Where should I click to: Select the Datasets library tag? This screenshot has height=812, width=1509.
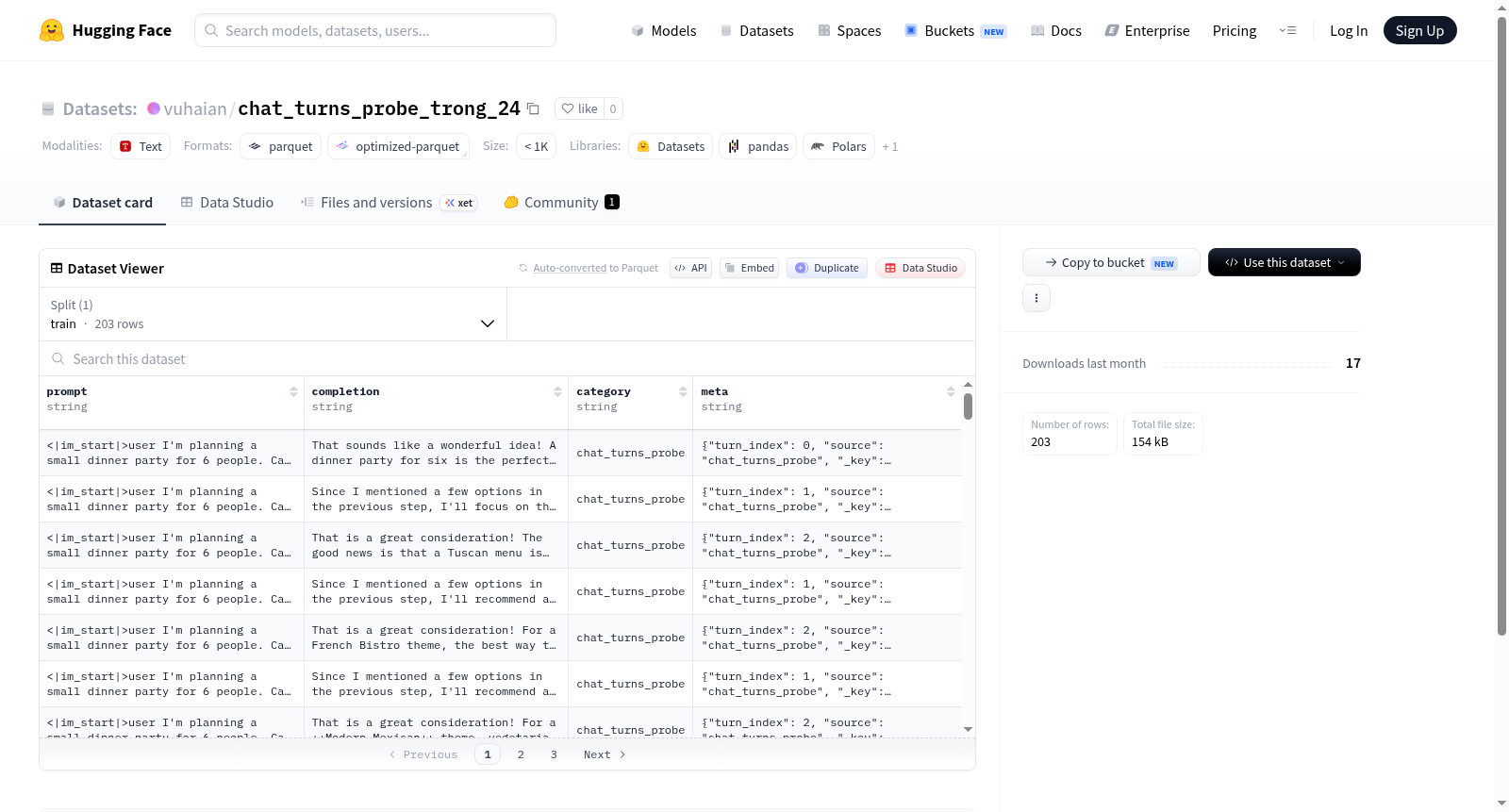click(672, 146)
